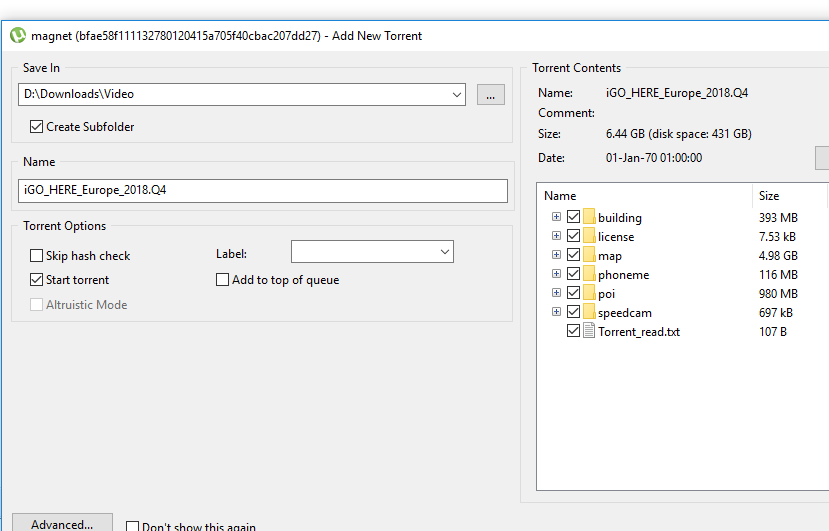829x531 pixels.
Task: Click the building folder icon
Action: pyautogui.click(x=589, y=217)
